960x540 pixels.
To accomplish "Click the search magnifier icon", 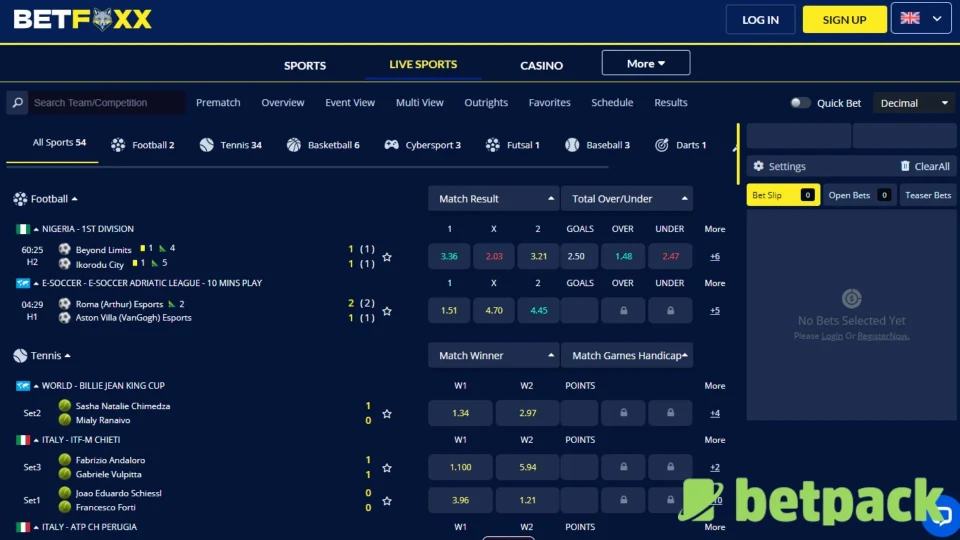I will point(17,103).
